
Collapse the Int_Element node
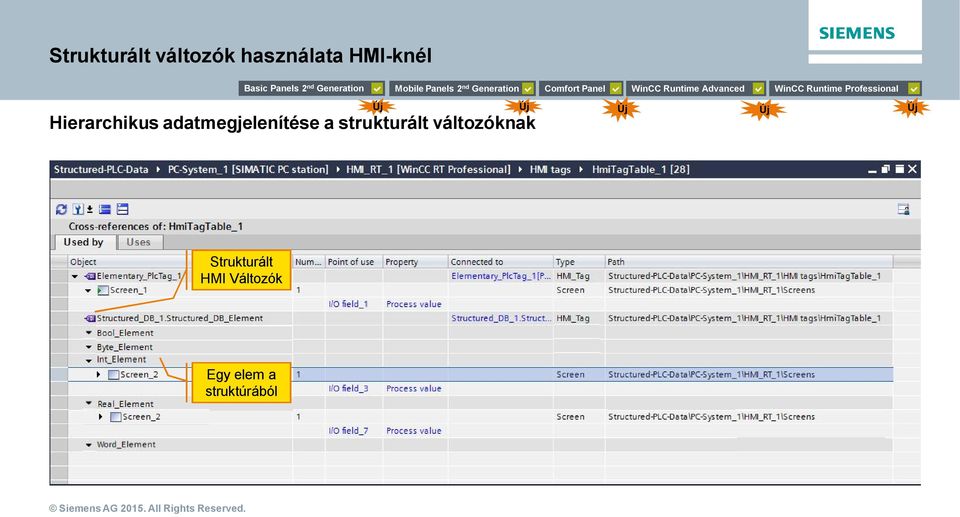[88, 361]
